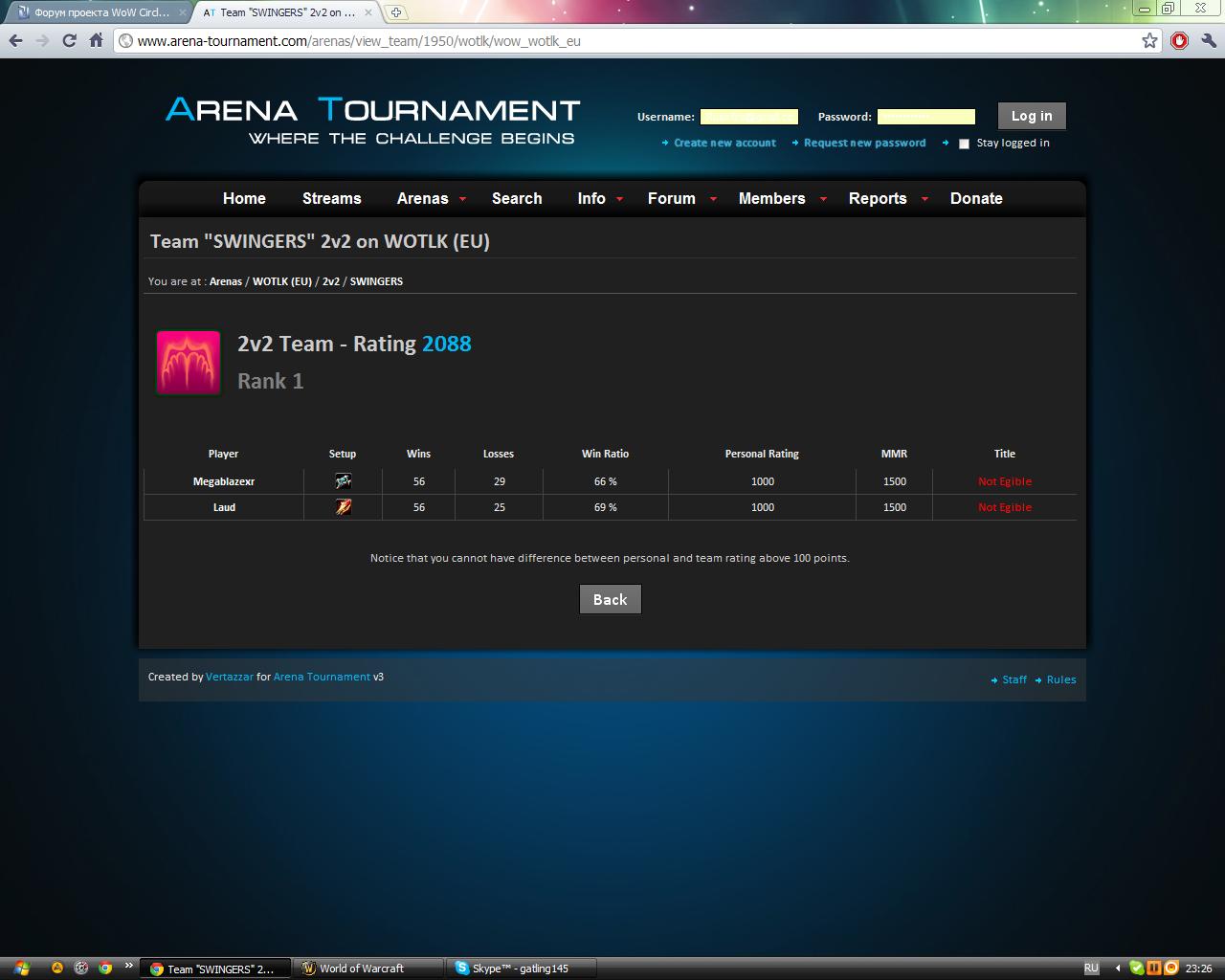Expand the Arenas menu dropdown arrow
The width and height of the screenshot is (1225, 980).
[463, 199]
